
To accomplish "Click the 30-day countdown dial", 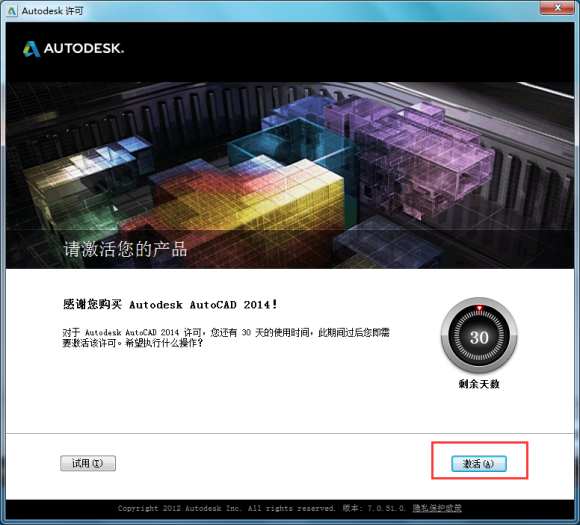I will pos(479,336).
